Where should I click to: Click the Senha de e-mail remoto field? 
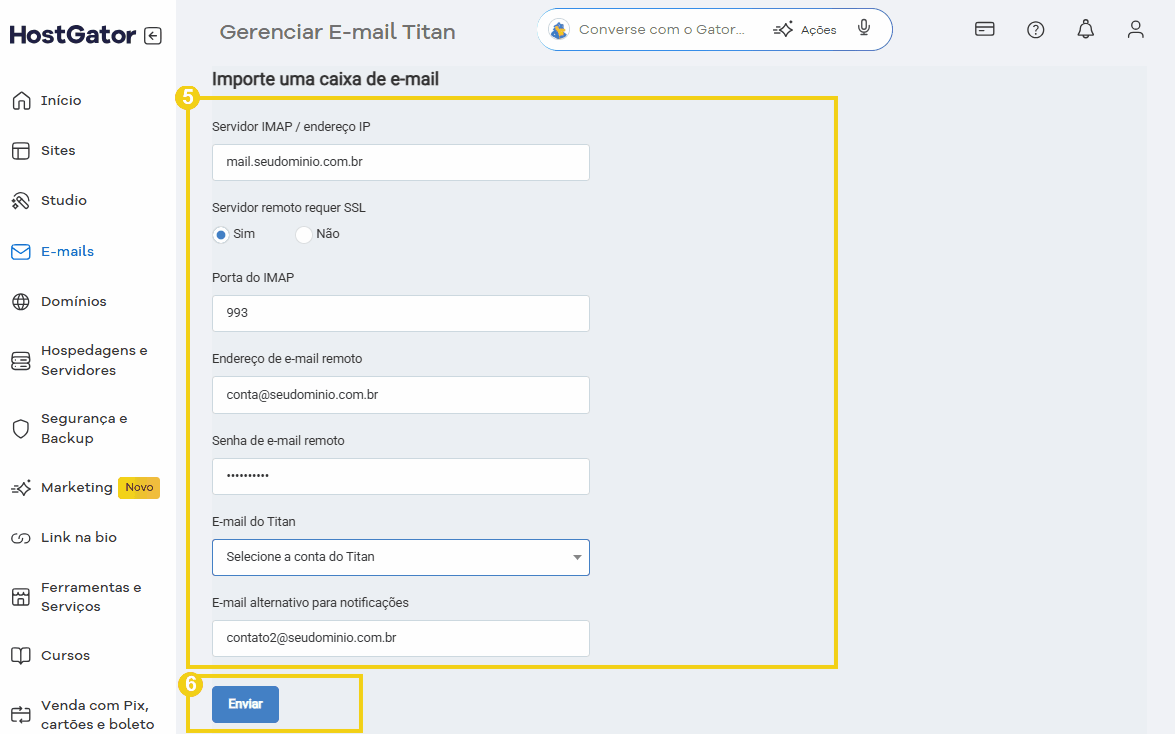[x=401, y=476]
